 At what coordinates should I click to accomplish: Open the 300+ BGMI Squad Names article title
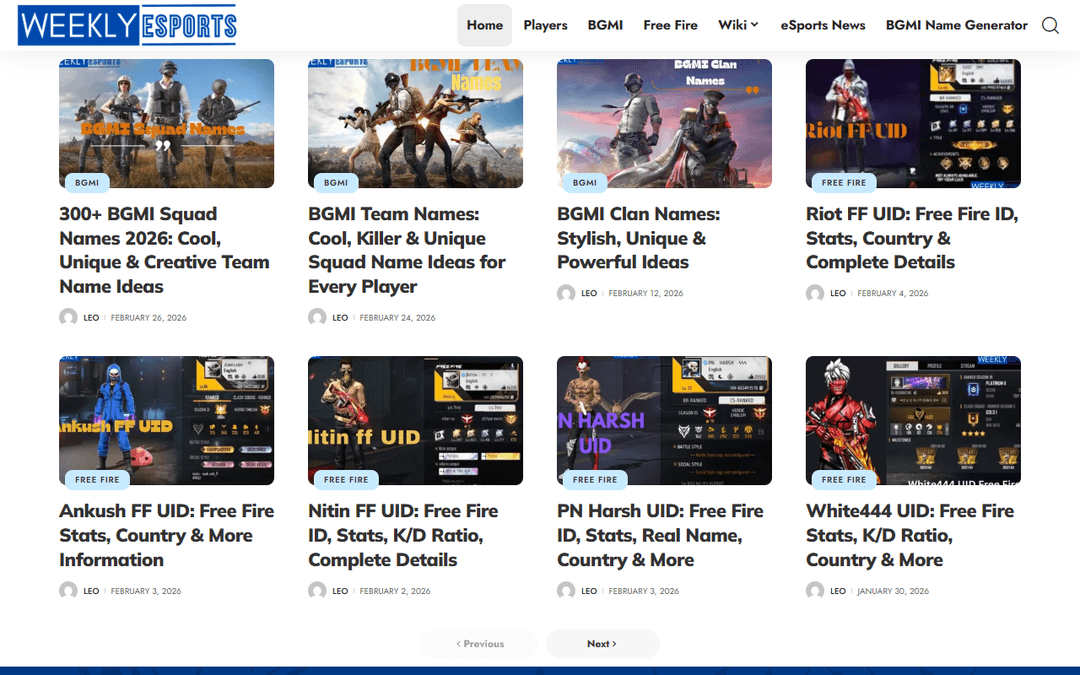point(165,250)
